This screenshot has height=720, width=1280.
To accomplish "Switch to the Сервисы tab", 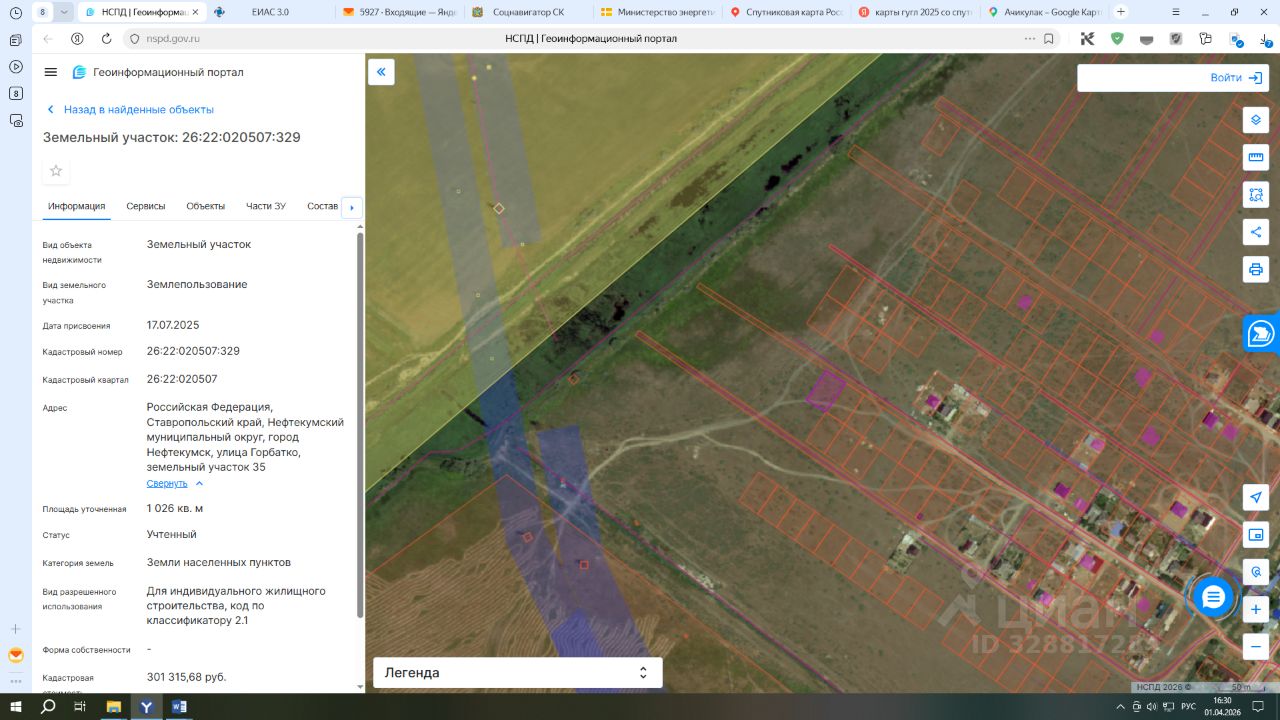I will [146, 206].
